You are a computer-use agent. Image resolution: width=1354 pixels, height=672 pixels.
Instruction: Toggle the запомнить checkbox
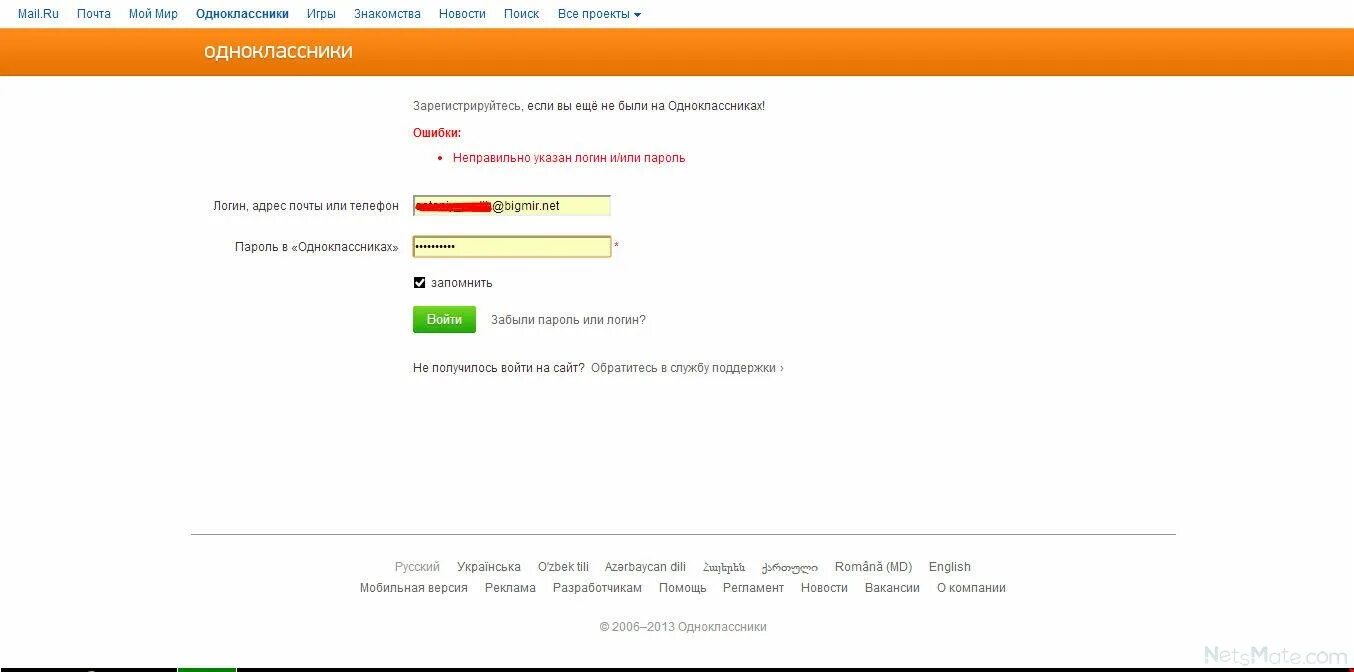pos(419,283)
